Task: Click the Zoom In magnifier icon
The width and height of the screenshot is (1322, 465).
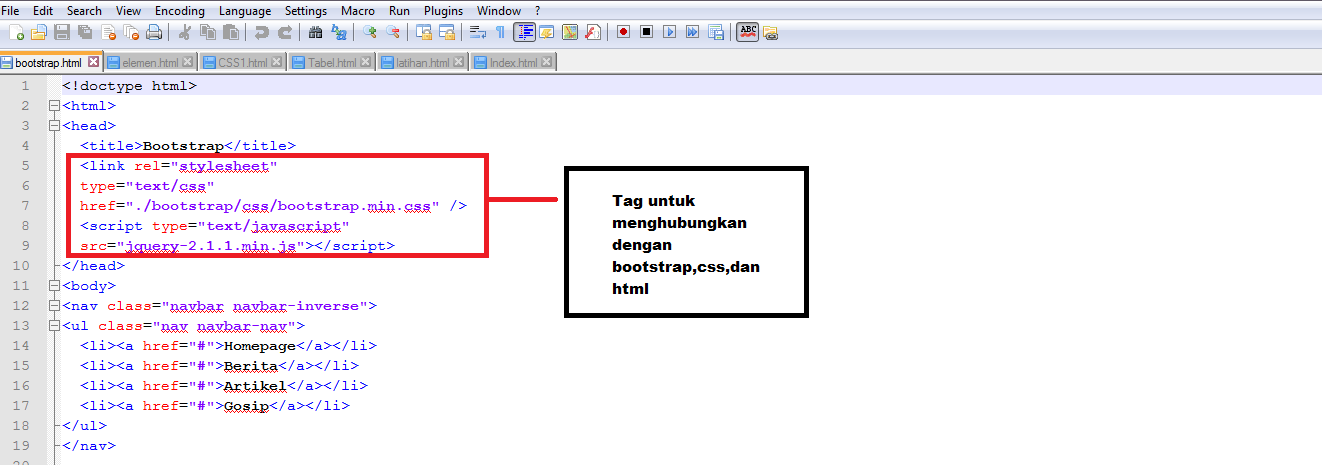Action: pos(370,32)
